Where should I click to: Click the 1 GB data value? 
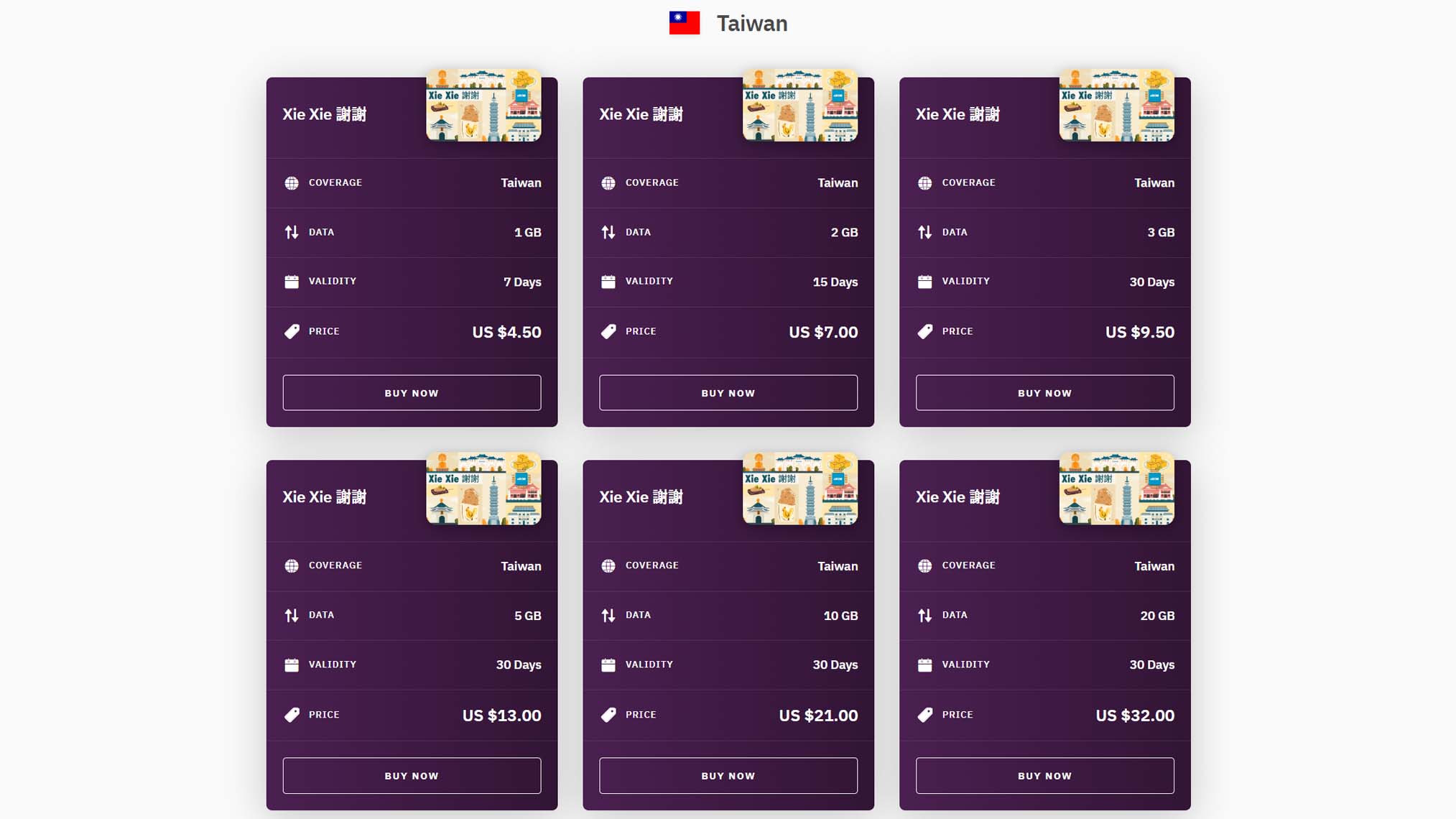tap(528, 233)
